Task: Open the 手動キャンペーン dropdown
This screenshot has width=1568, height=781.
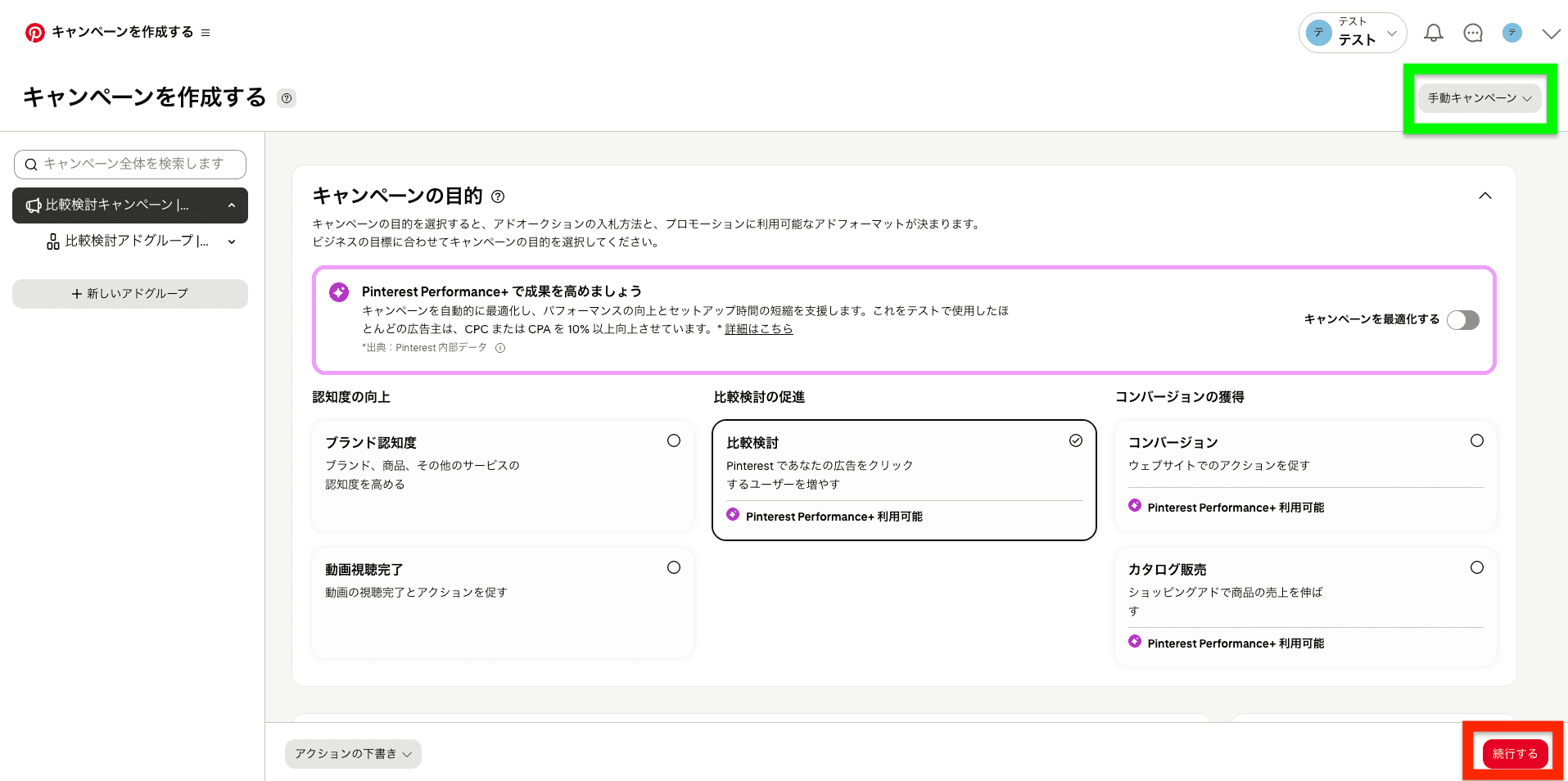Action: point(1480,98)
